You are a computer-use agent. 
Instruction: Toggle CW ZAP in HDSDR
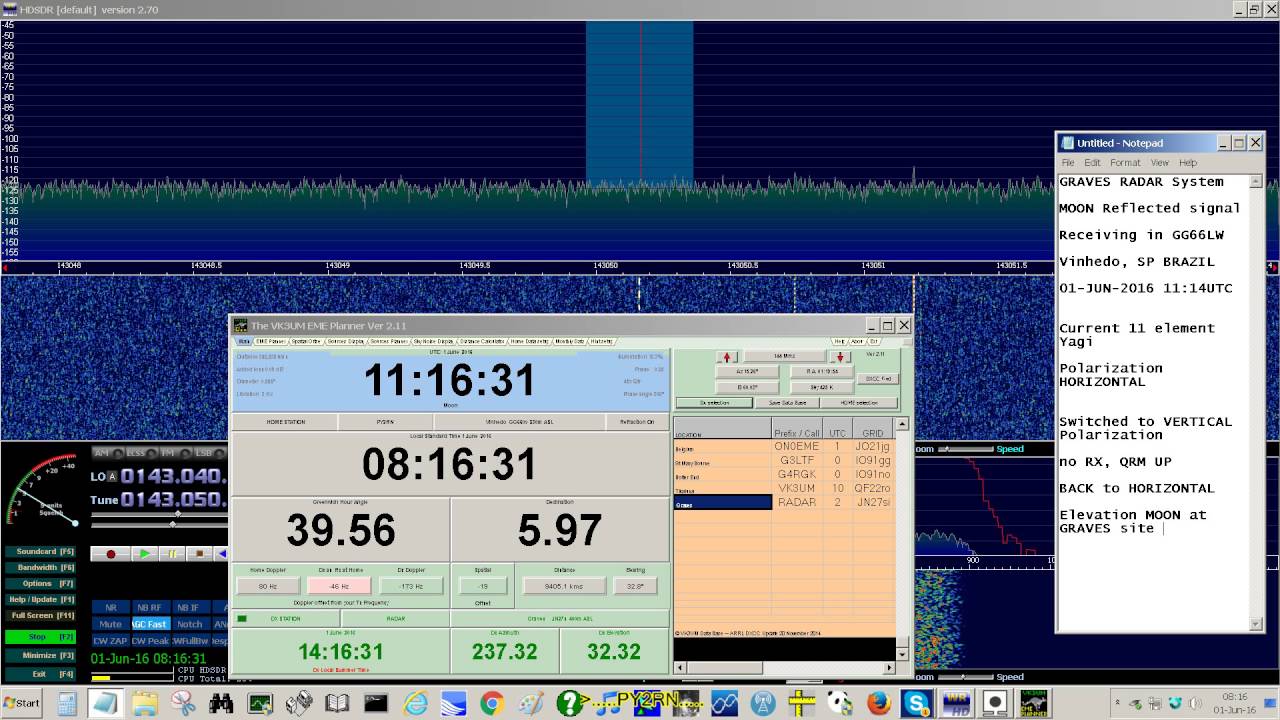point(111,640)
